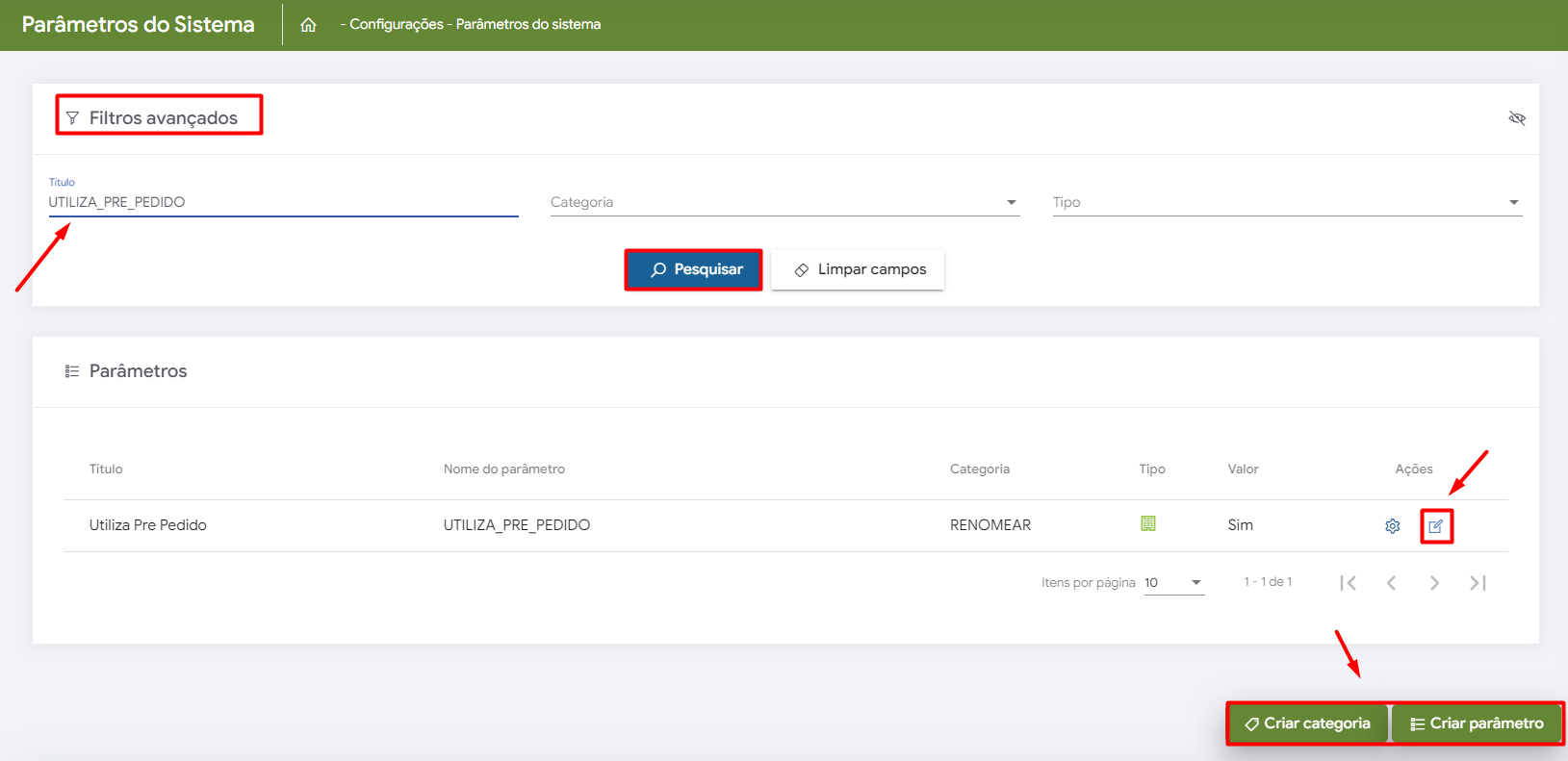1568x761 pixels.
Task: Click the green Tipo icon in row
Action: pyautogui.click(x=1147, y=523)
